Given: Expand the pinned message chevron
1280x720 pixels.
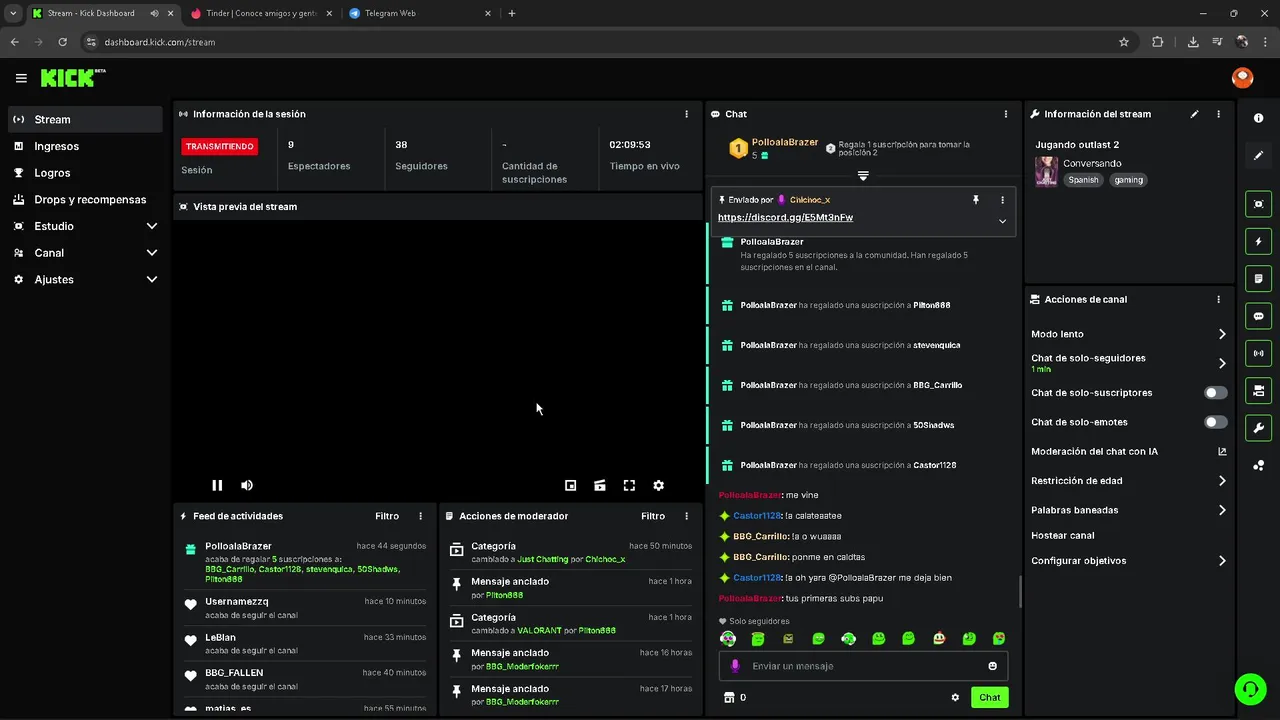Looking at the screenshot, I should 1002,221.
